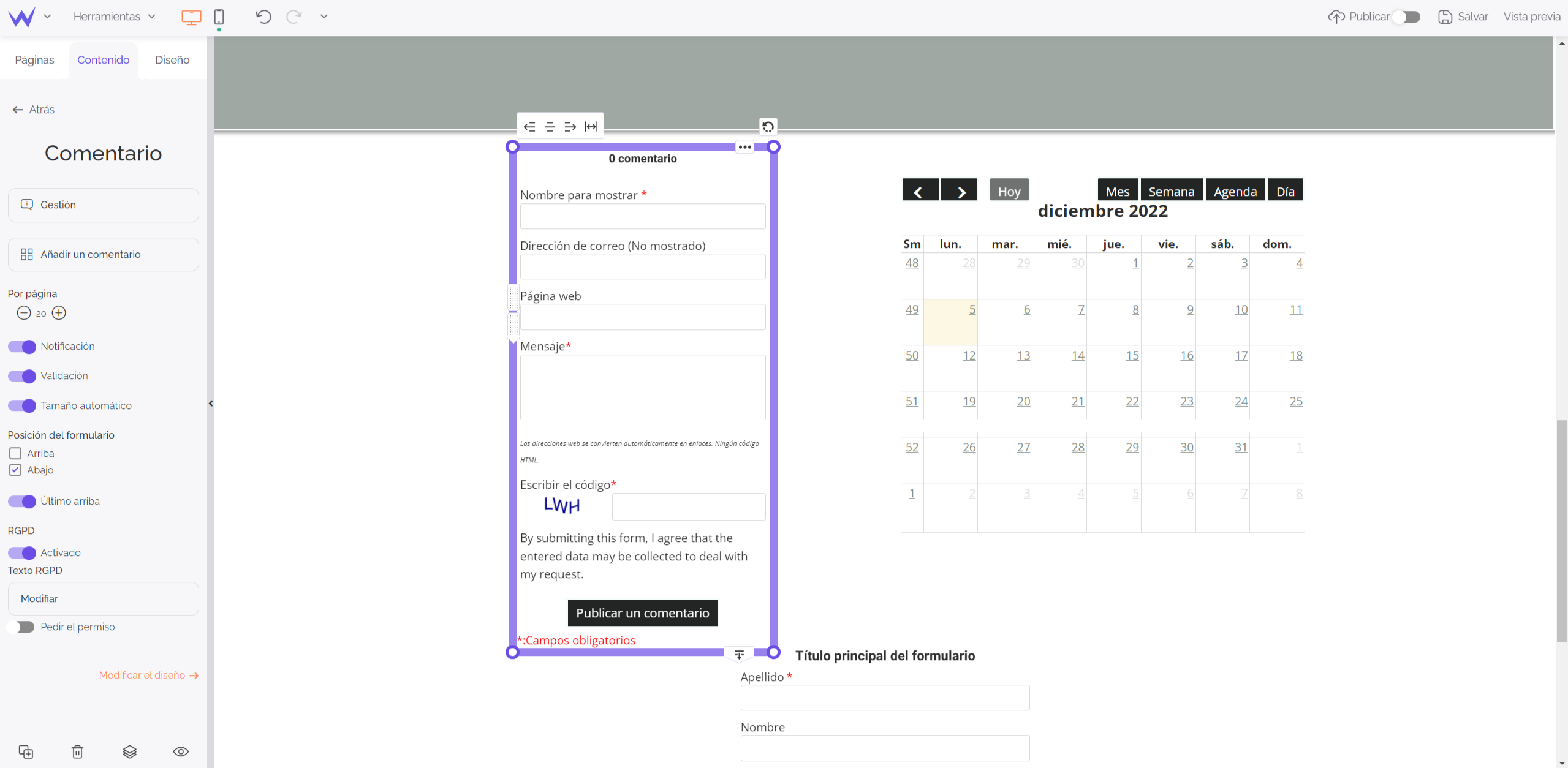This screenshot has width=1568, height=768.
Task: Click the redo arrow icon
Action: tap(294, 16)
